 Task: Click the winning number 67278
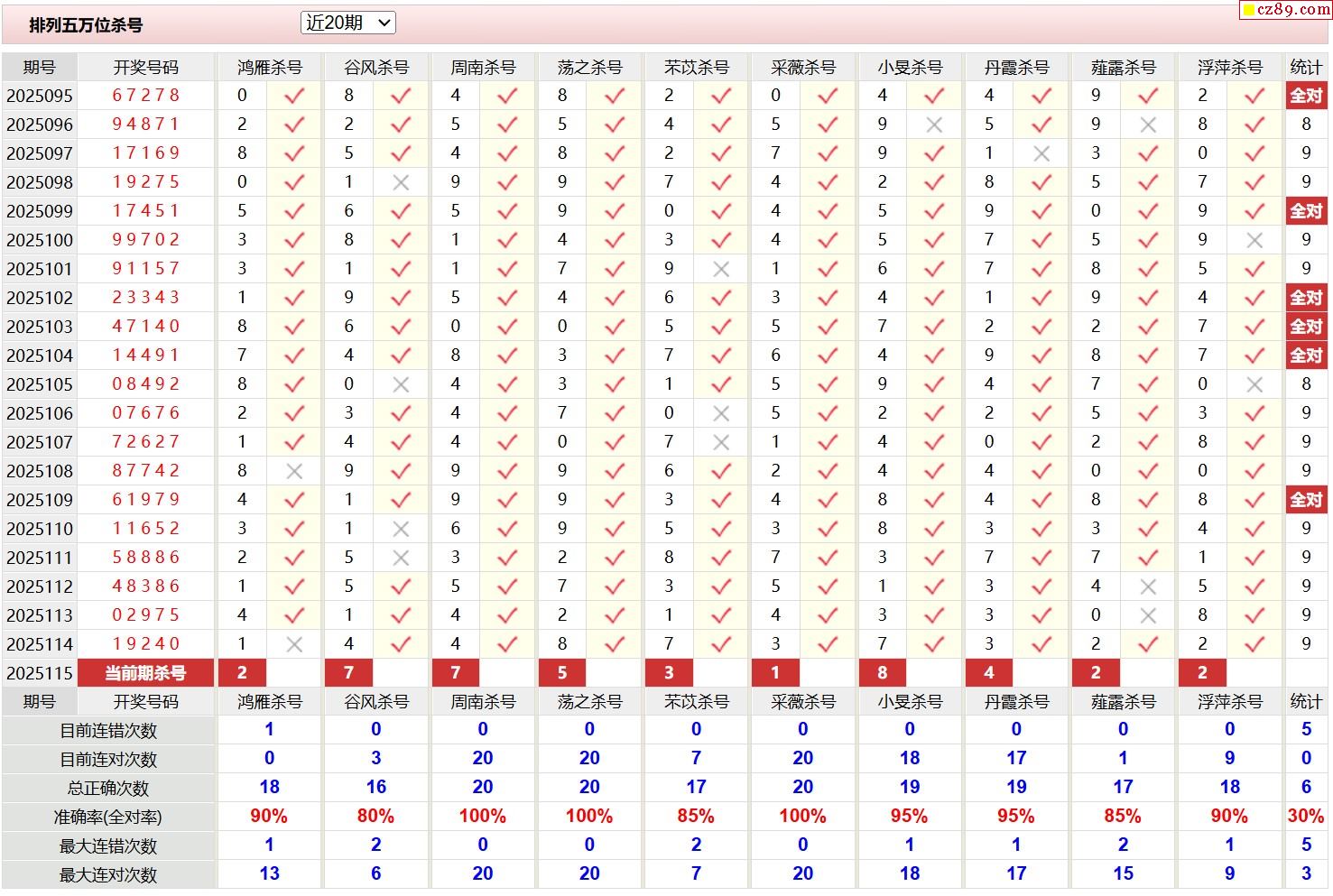point(146,96)
